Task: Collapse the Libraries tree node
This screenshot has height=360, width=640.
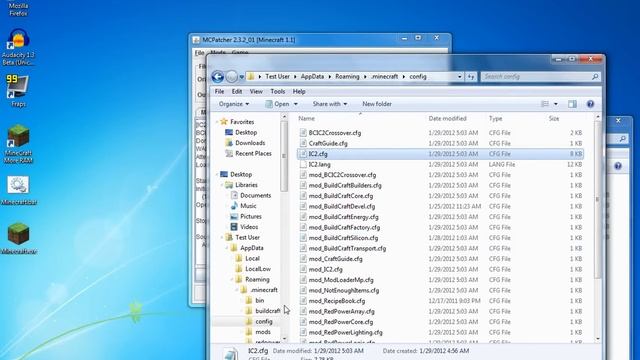Action: pyautogui.click(x=222, y=185)
